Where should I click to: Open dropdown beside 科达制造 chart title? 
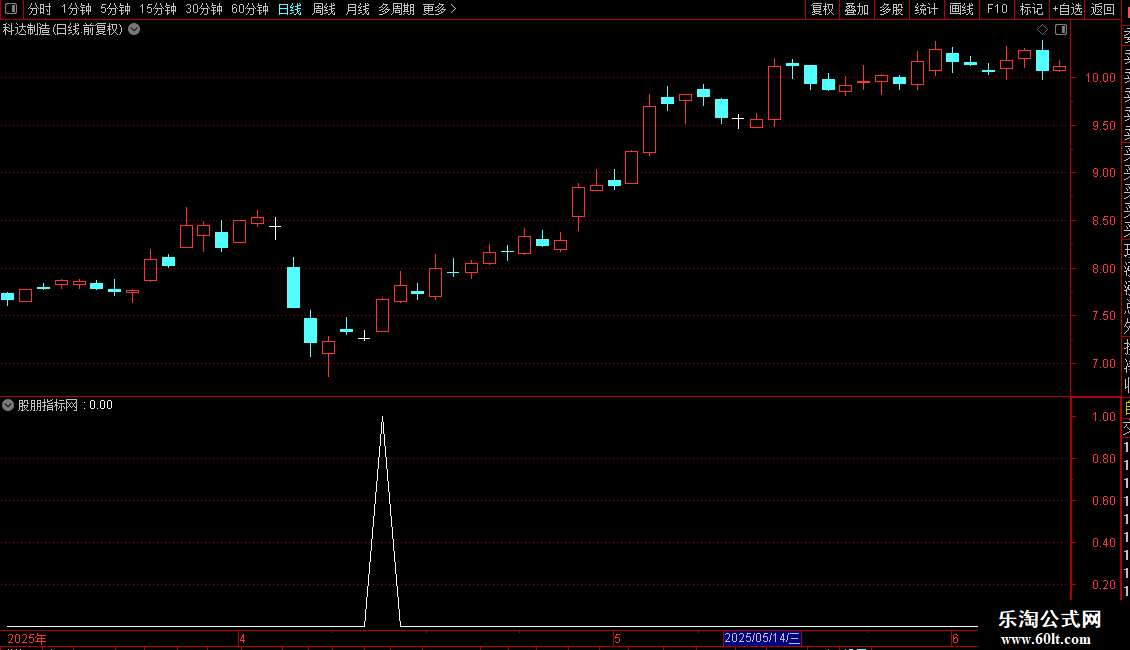point(134,30)
